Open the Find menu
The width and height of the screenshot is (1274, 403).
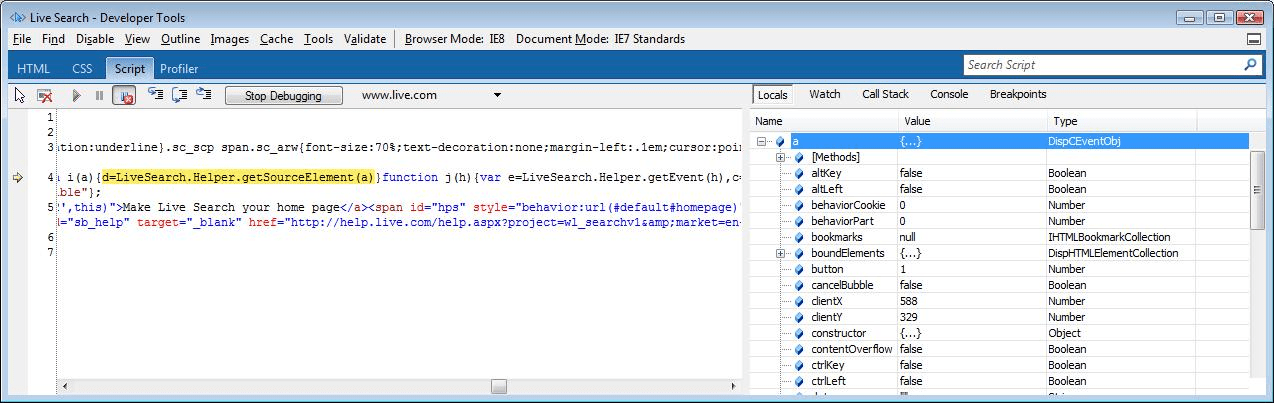[x=53, y=39]
